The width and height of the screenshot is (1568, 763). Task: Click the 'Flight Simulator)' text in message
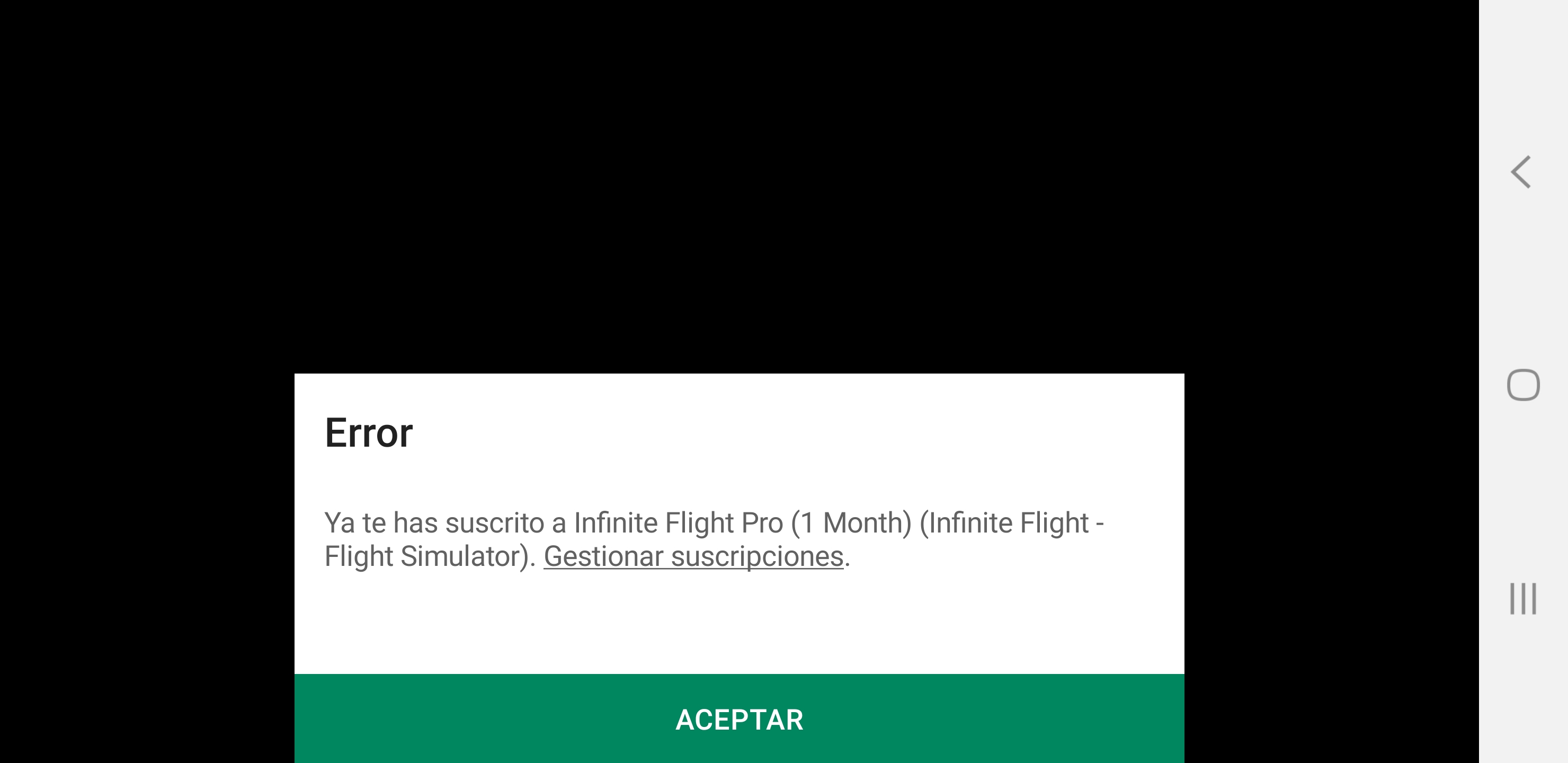430,556
